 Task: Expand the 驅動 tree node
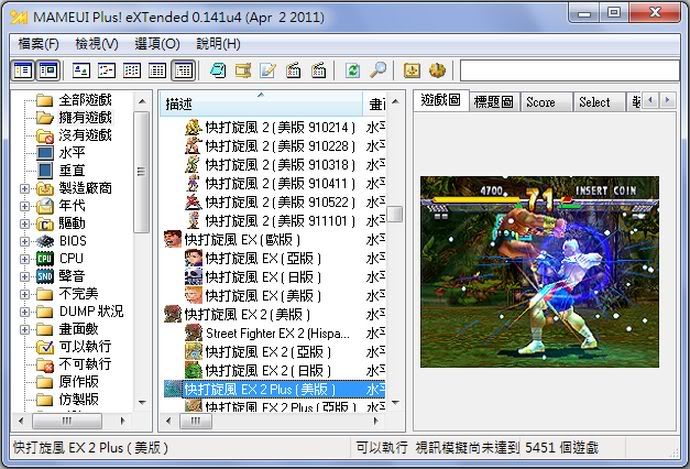pos(25,224)
